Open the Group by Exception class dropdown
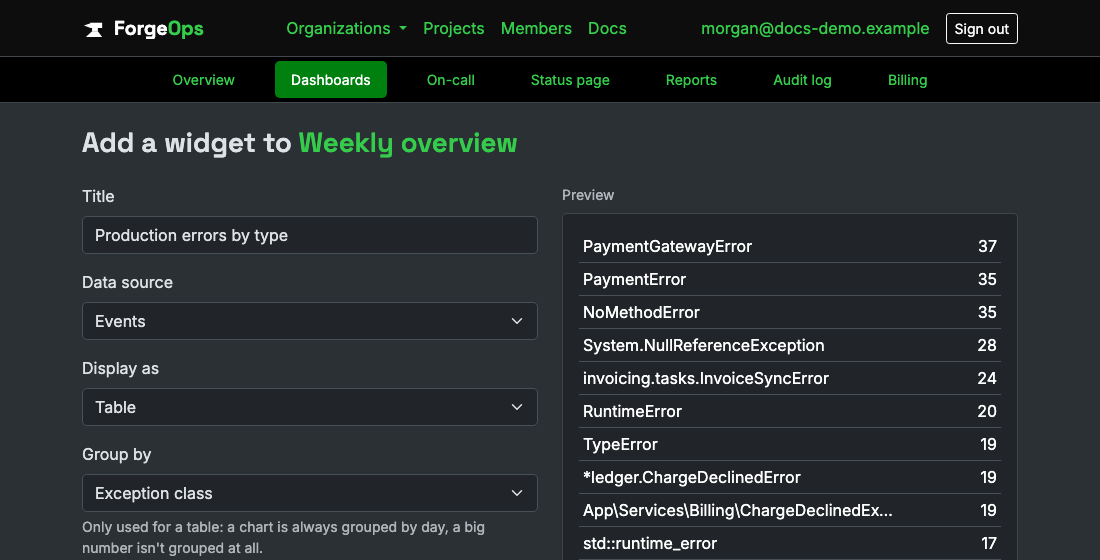Screen dimensions: 1100x560 (x=310, y=493)
